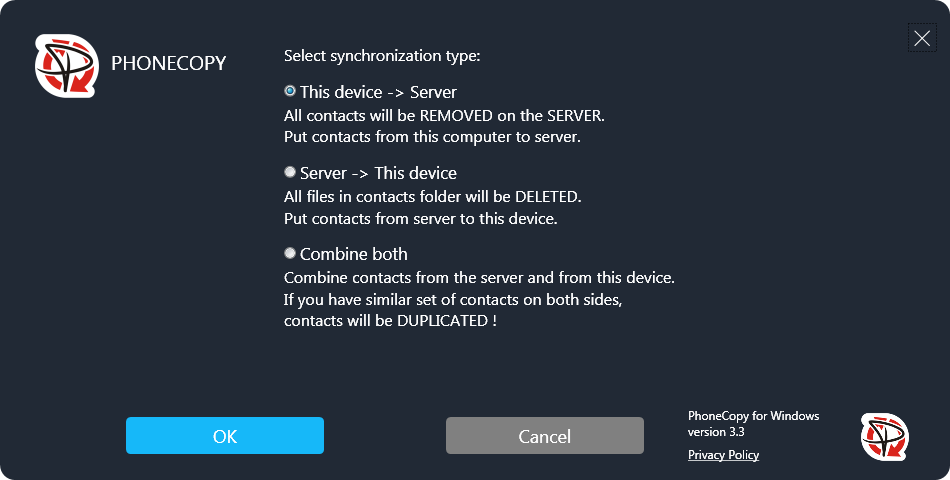Select the "This device -> Server" radio option
This screenshot has height=480, width=950.
coord(290,91)
